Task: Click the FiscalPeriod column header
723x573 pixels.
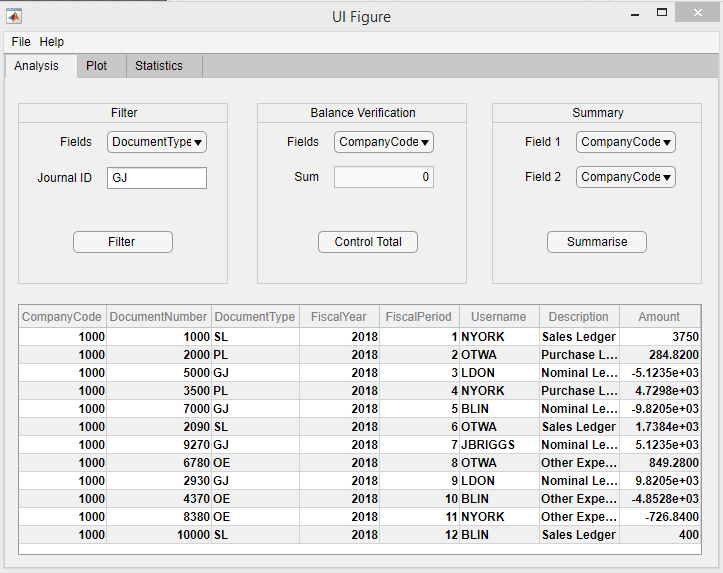Action: [x=419, y=317]
